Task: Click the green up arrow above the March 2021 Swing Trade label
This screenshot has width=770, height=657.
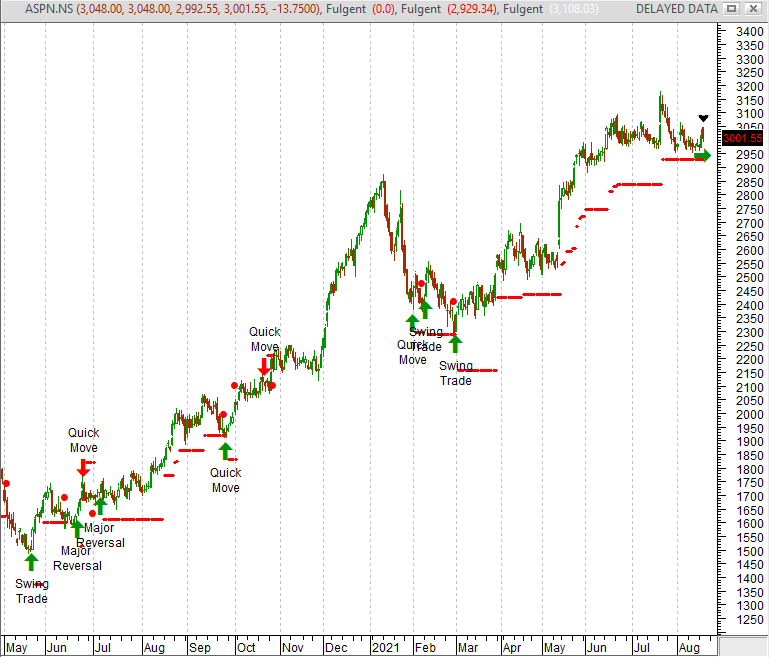Action: click(456, 344)
